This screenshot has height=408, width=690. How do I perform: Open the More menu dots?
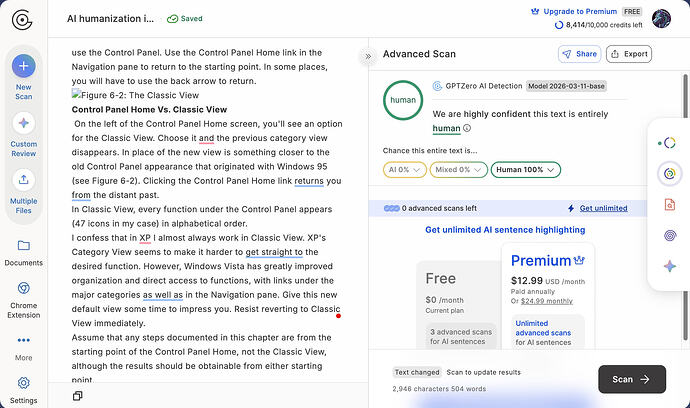point(24,340)
